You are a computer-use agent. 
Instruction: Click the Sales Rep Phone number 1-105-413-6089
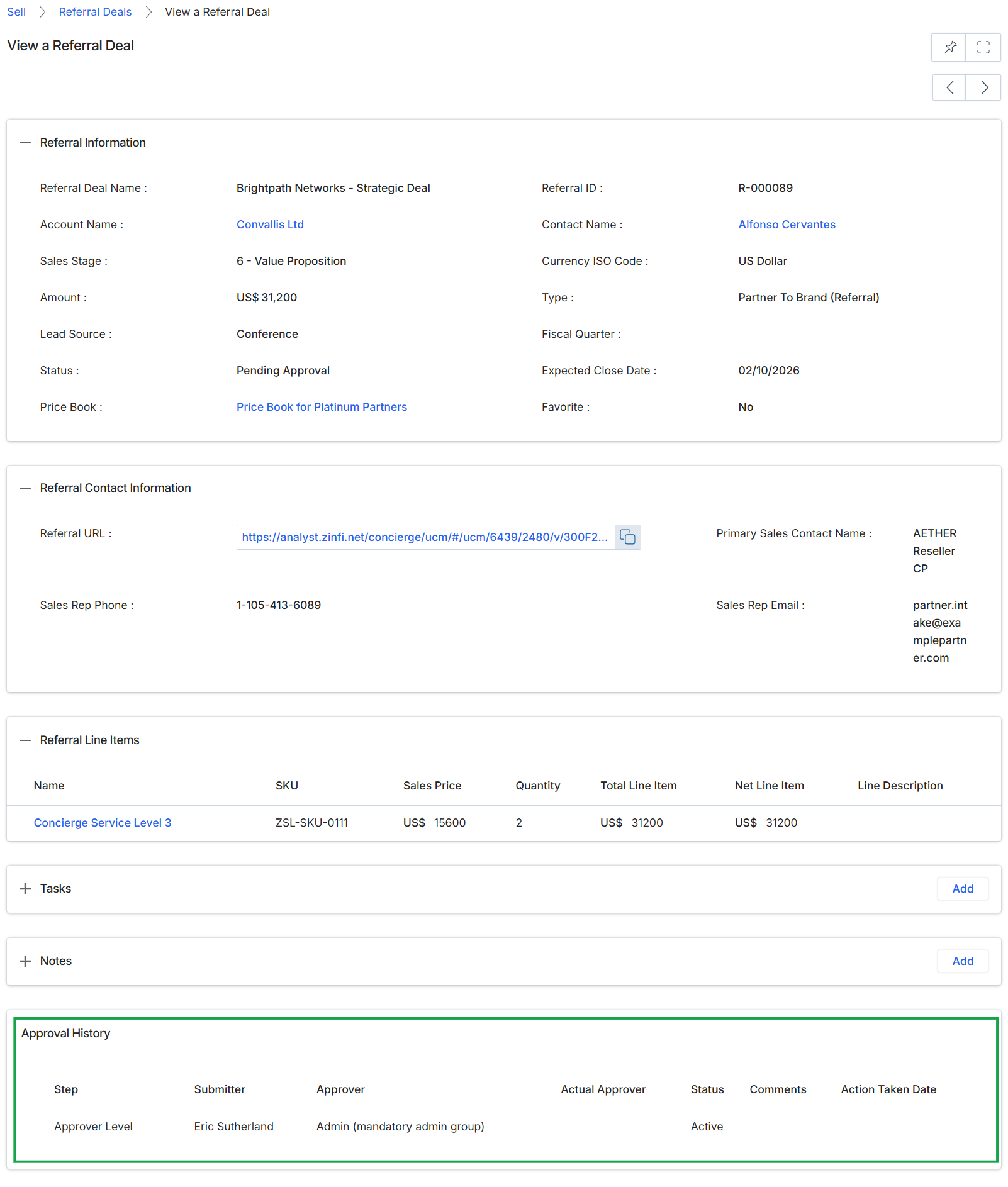(x=279, y=605)
